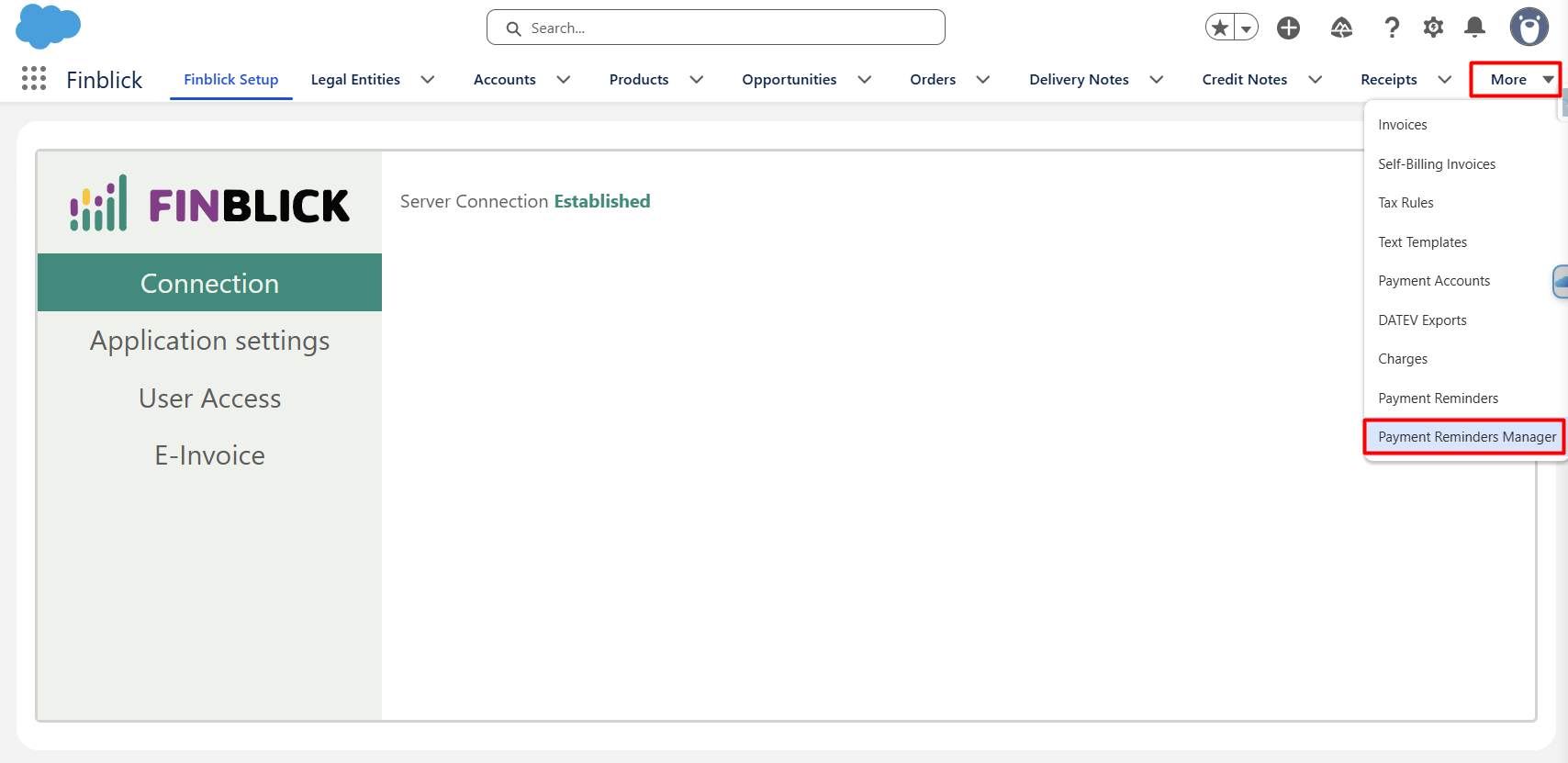Screen dimensions: 1568x763
Task: Open User Access in sidebar
Action: pos(209,398)
